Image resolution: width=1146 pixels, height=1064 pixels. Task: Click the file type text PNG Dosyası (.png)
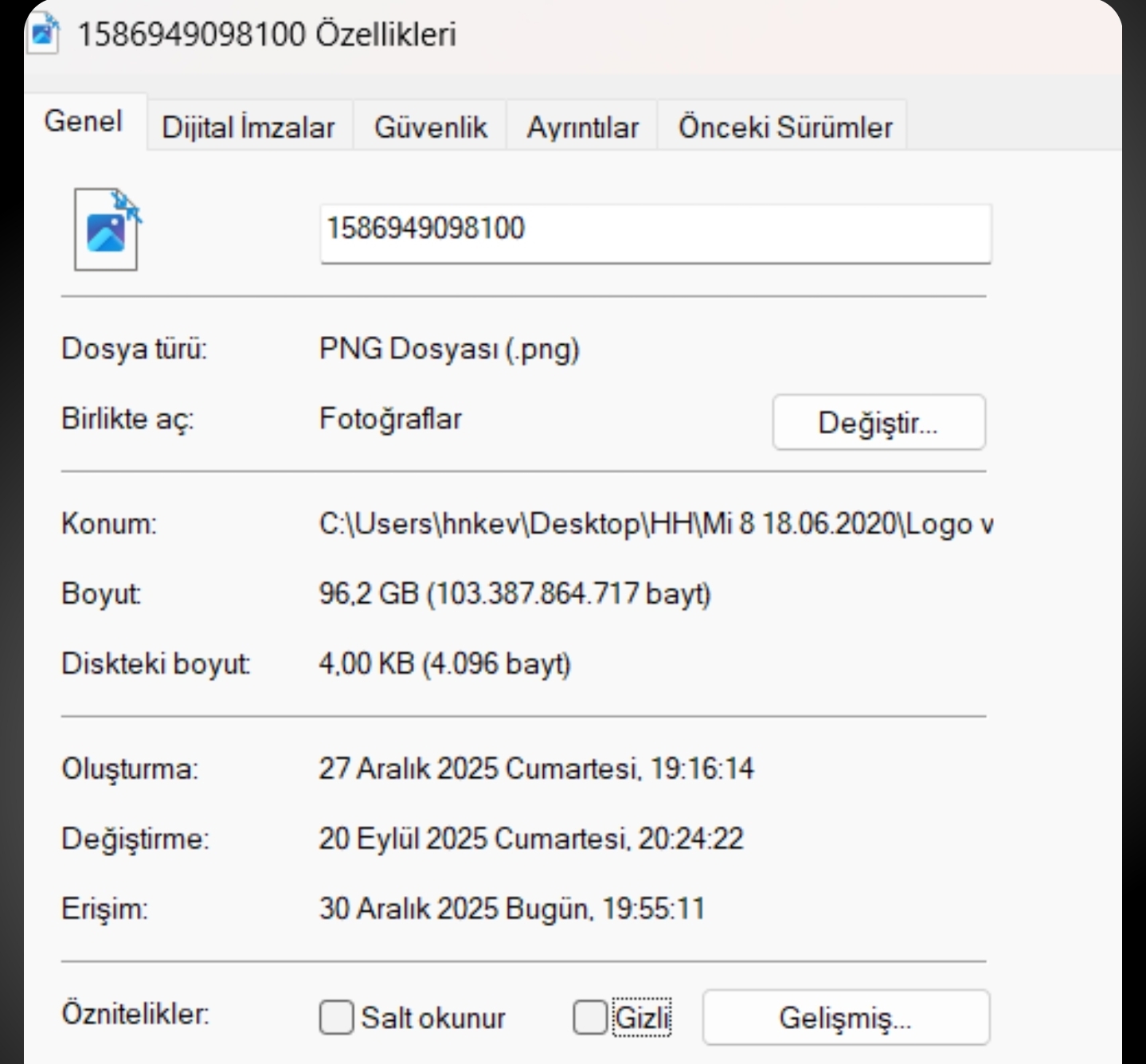(449, 349)
